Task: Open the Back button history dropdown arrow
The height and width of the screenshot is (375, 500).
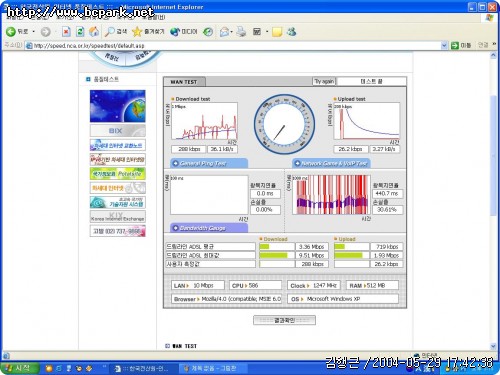Action: pyautogui.click(x=34, y=32)
